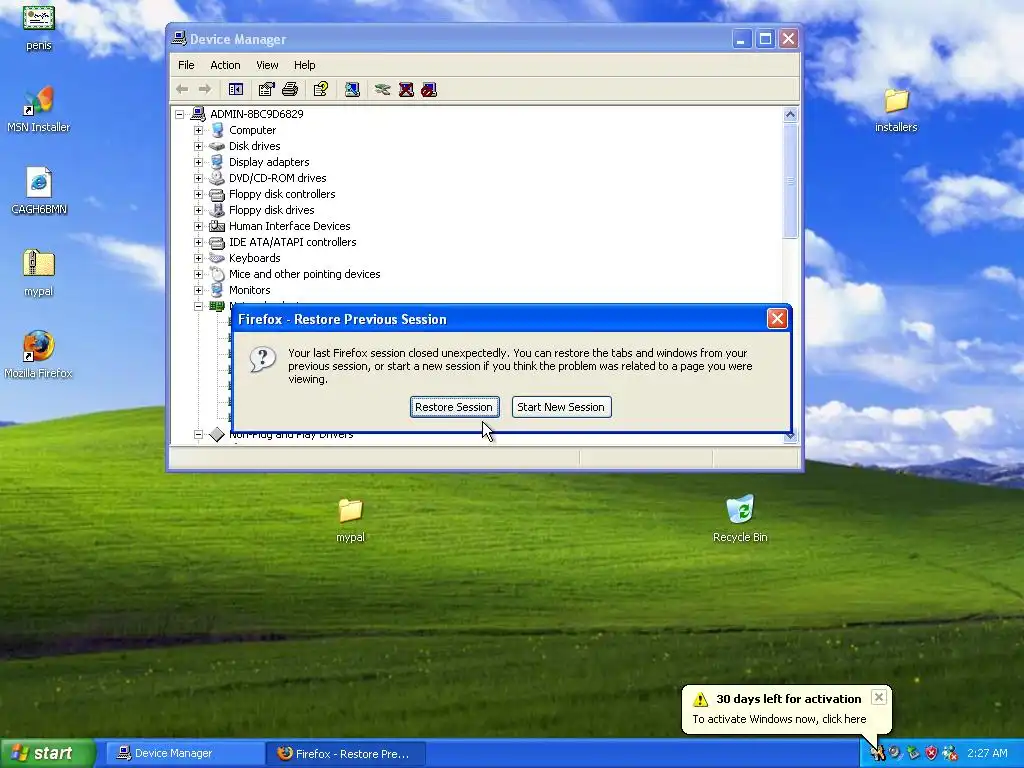Image resolution: width=1024 pixels, height=768 pixels.
Task: Collapse the Non-Plug and Play Drivers node
Action: coord(199,434)
